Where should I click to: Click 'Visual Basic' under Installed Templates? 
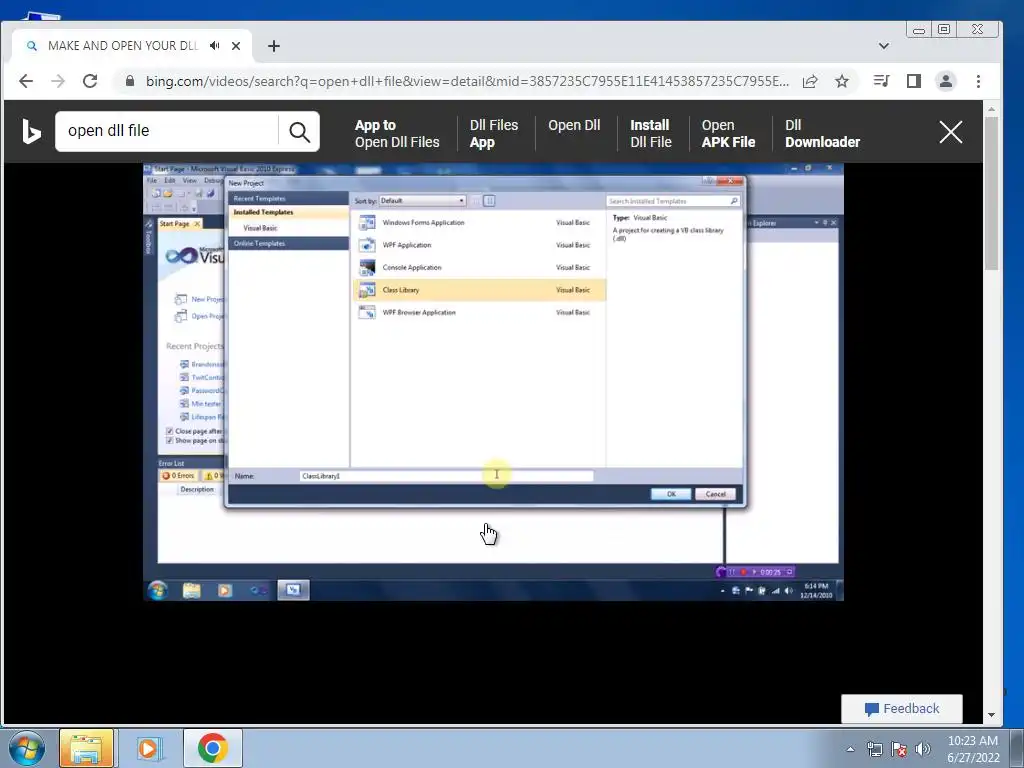(x=261, y=228)
